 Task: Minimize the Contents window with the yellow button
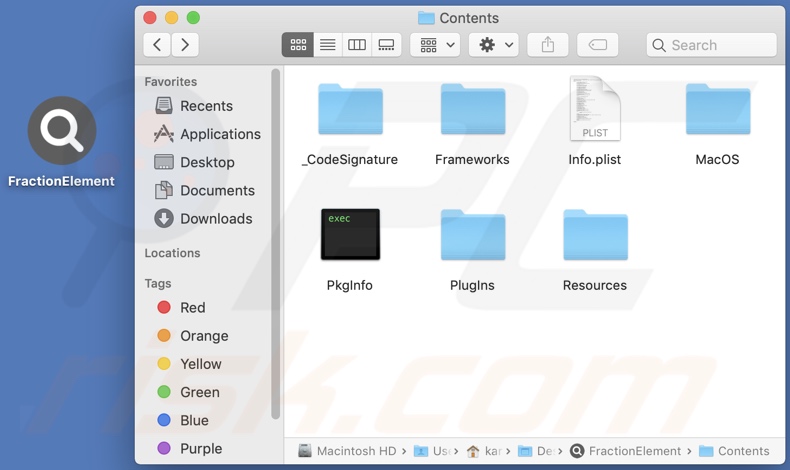click(x=172, y=18)
